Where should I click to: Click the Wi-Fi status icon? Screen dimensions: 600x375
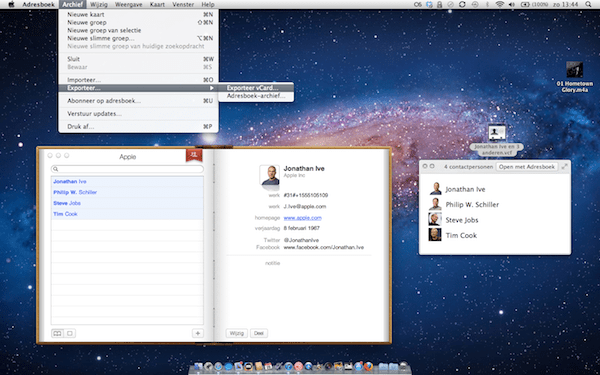coord(500,5)
